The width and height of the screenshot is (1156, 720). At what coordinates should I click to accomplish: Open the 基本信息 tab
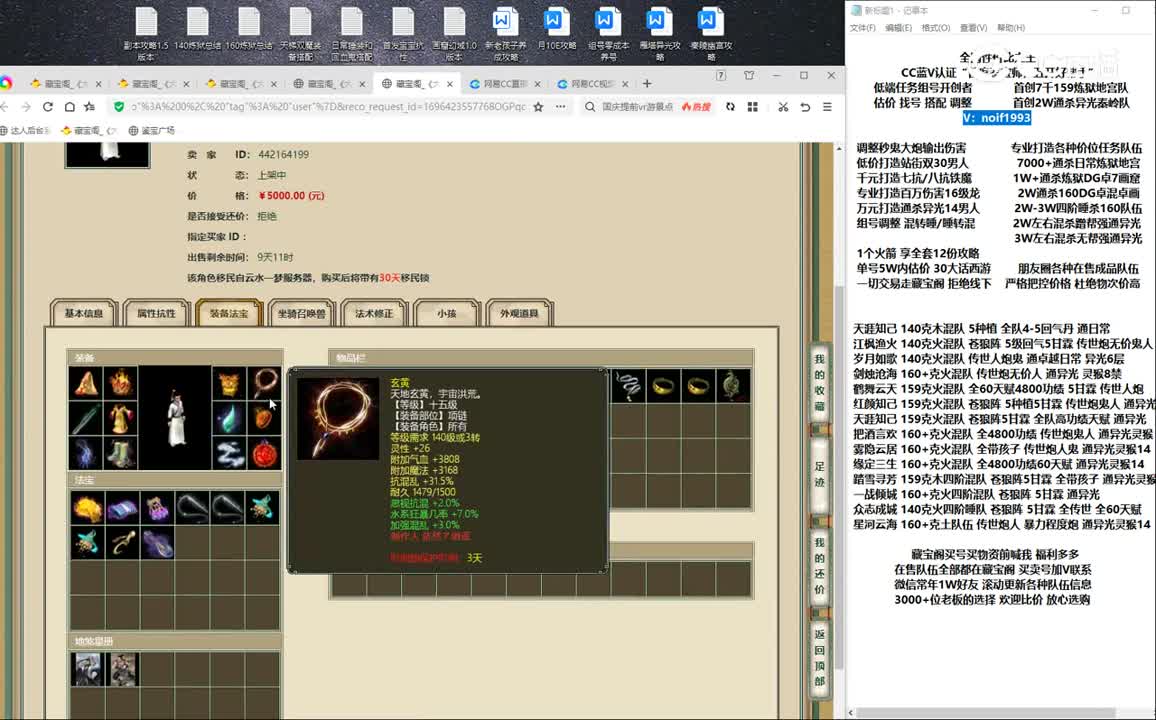[x=84, y=313]
